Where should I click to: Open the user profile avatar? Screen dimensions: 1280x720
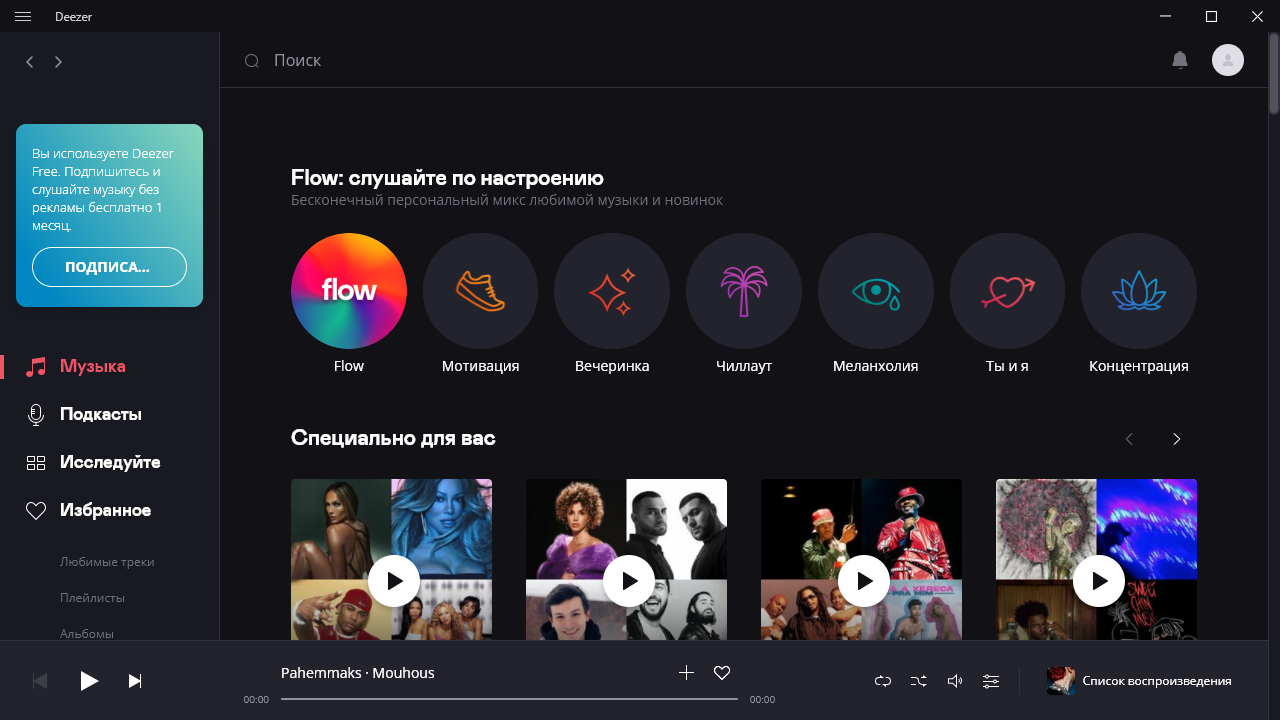click(1228, 60)
